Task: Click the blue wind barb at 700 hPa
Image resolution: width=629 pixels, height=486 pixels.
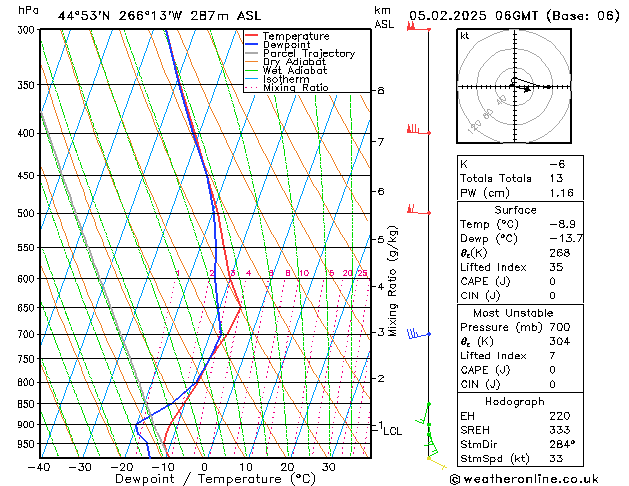Action: tap(418, 333)
